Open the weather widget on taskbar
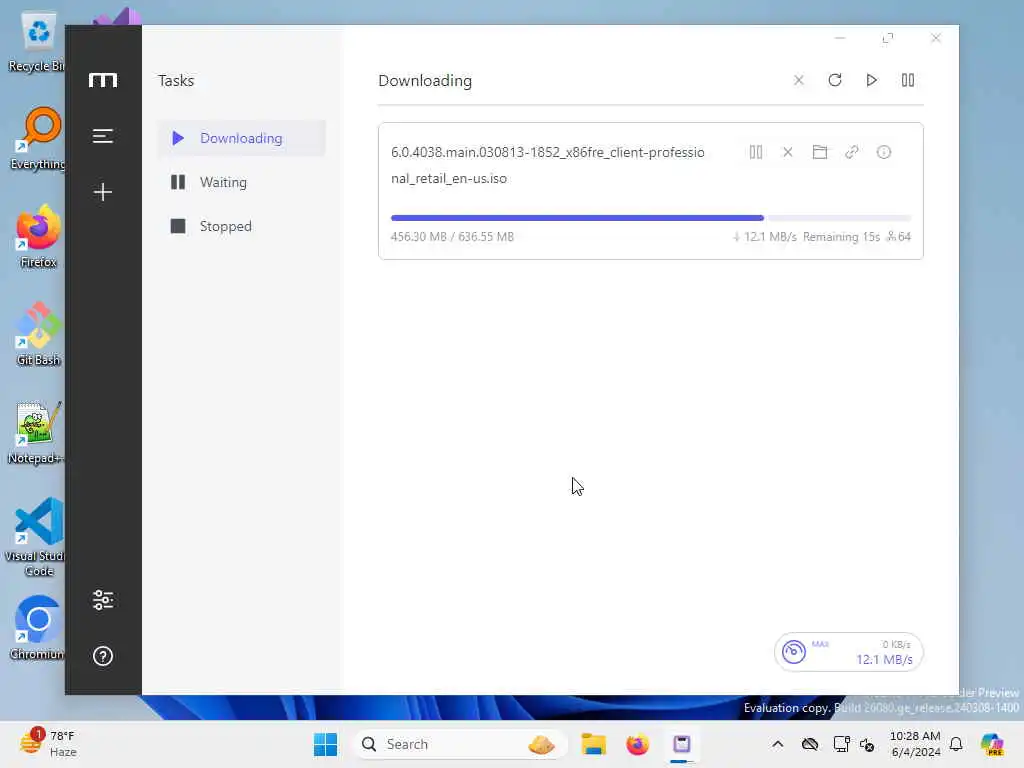The image size is (1024, 768). pos(48,744)
